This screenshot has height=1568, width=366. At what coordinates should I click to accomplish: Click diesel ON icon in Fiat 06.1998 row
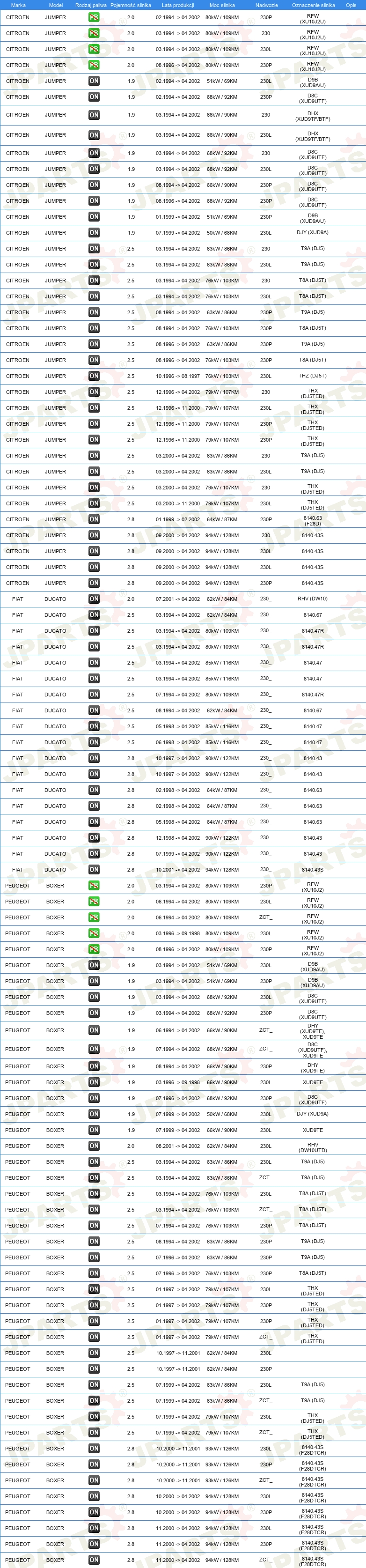click(x=94, y=742)
